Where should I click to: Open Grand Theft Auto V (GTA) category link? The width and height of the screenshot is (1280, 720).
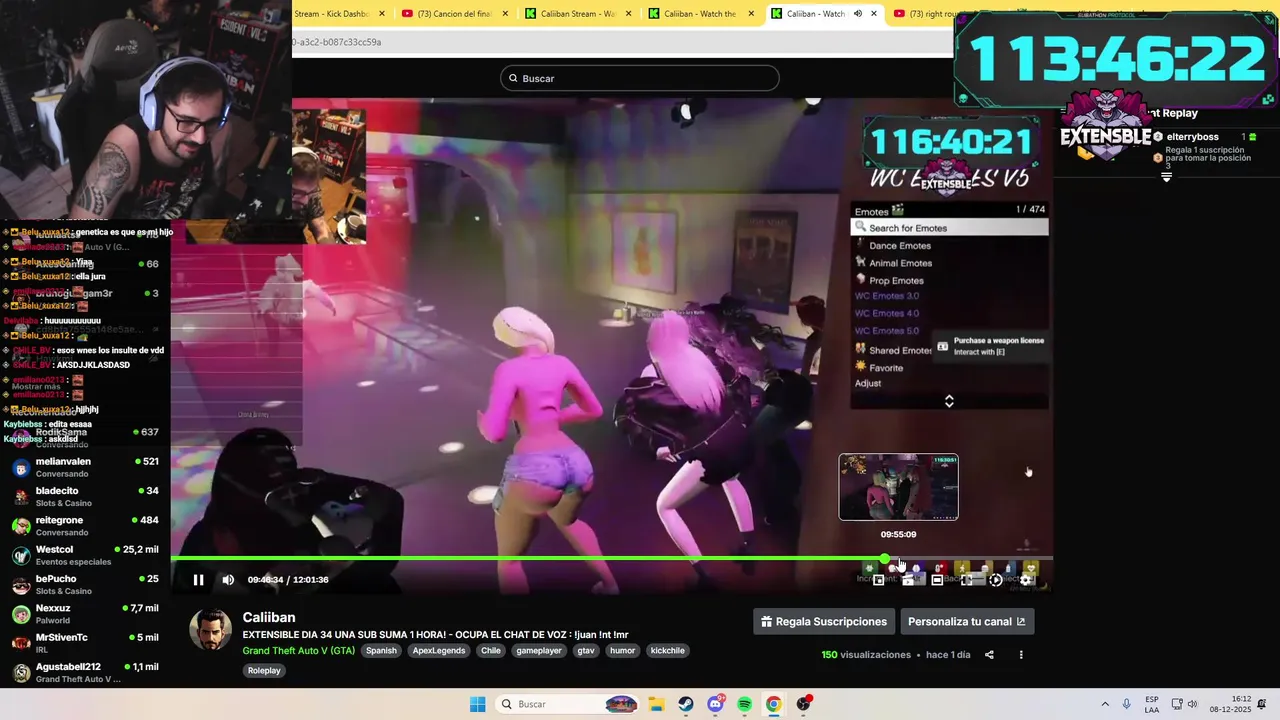click(x=298, y=651)
